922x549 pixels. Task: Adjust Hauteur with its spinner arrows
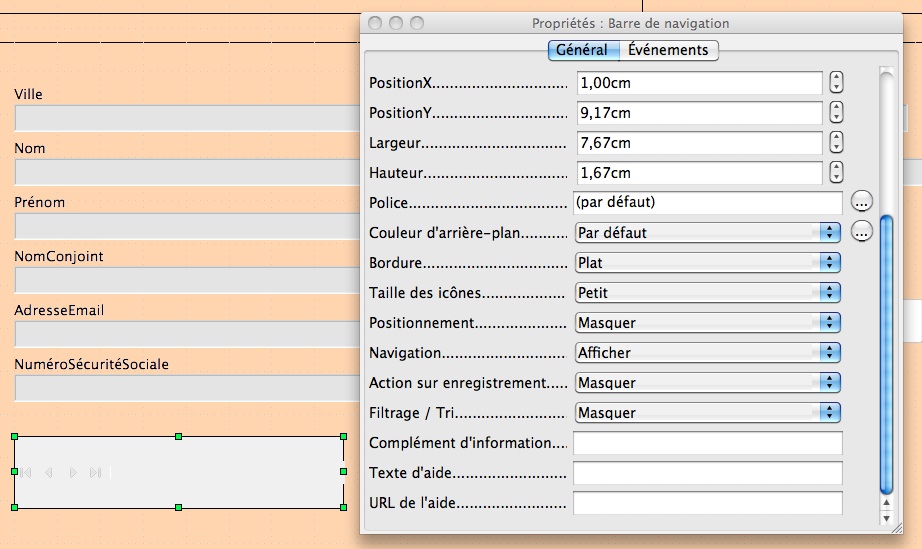836,173
